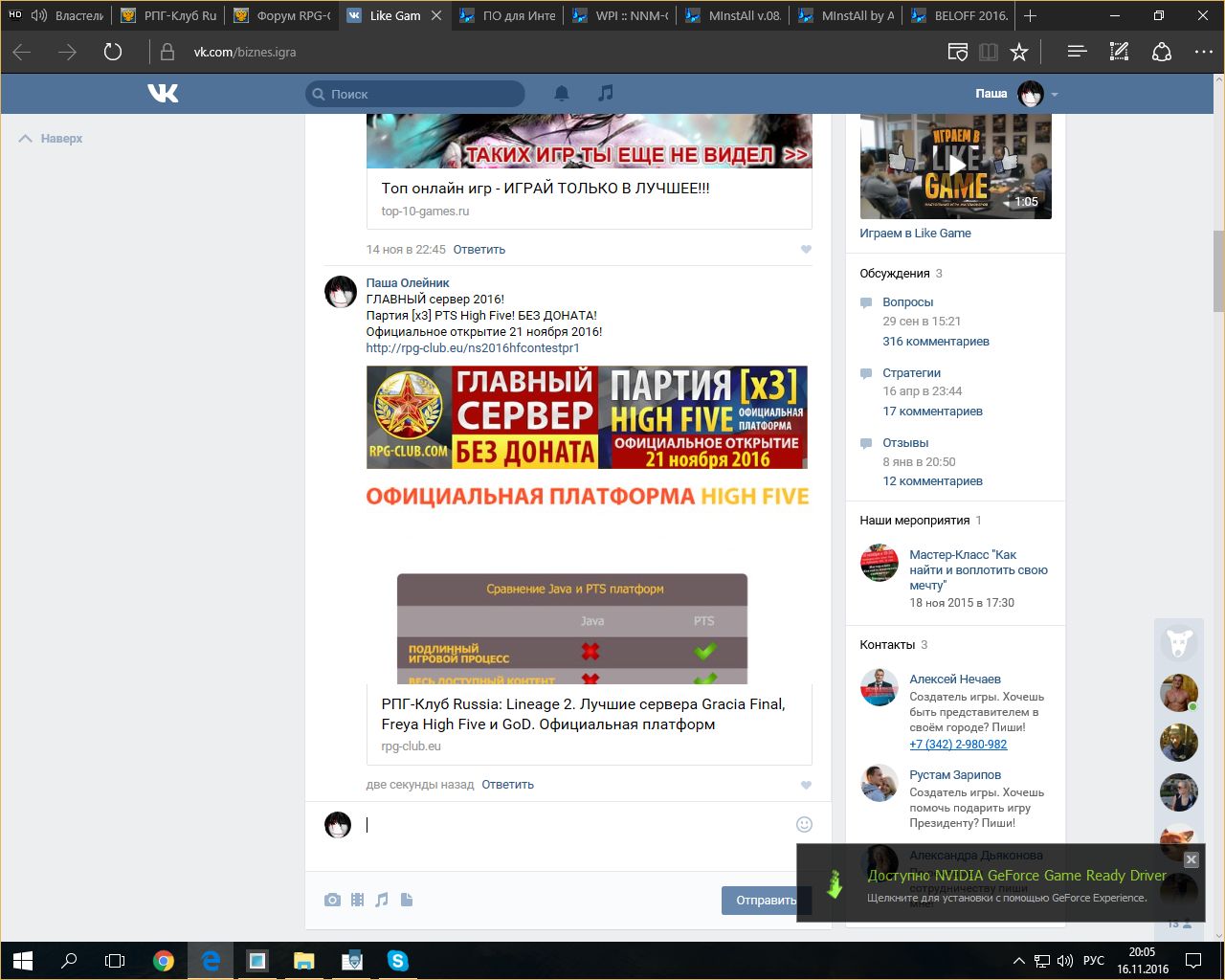The image size is (1225, 980).
Task: Switch to РПГ-Клуб Ru browser tab
Action: pos(167,15)
